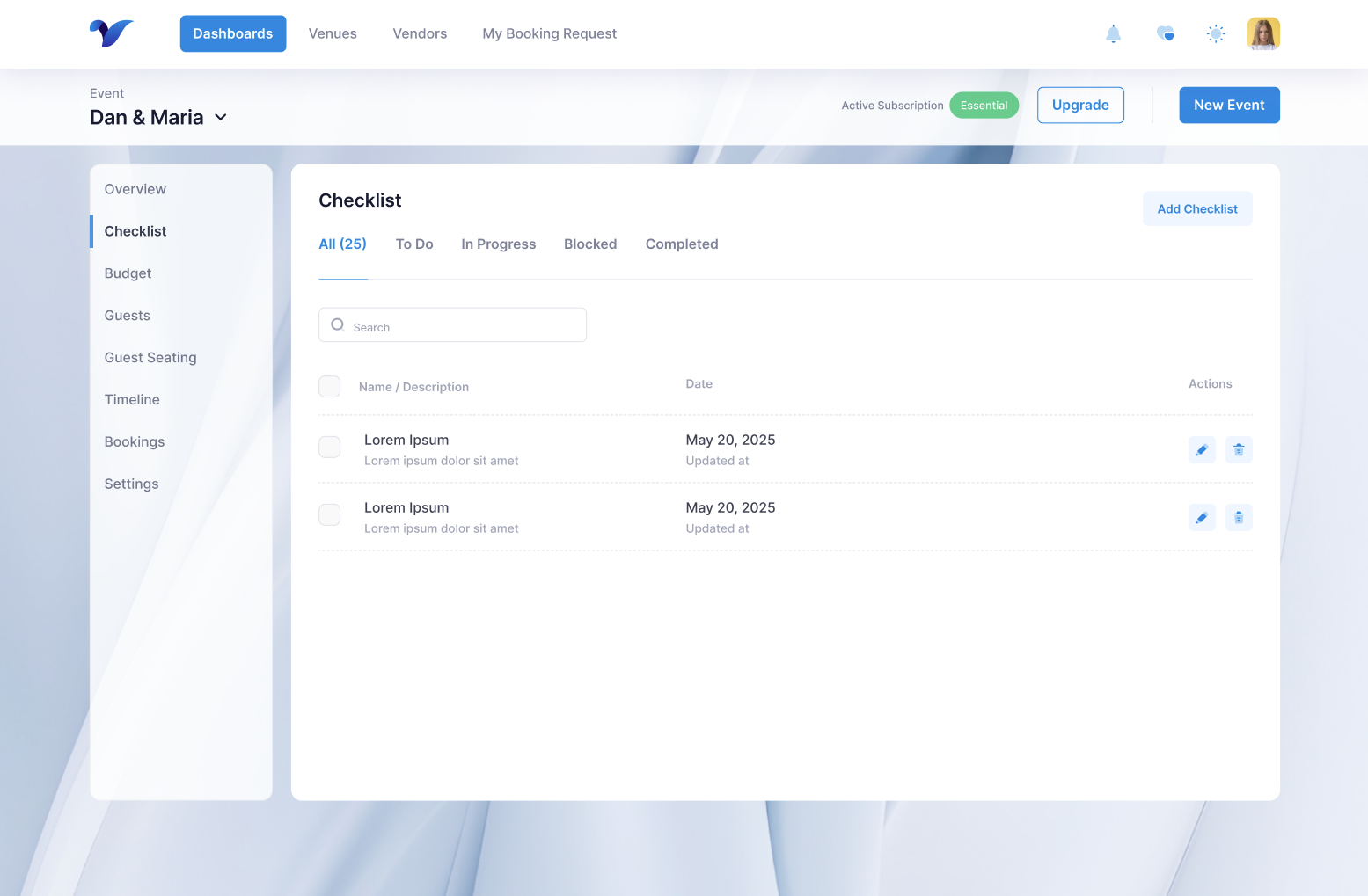
Task: Click inside the checklist search field
Action: [x=452, y=324]
